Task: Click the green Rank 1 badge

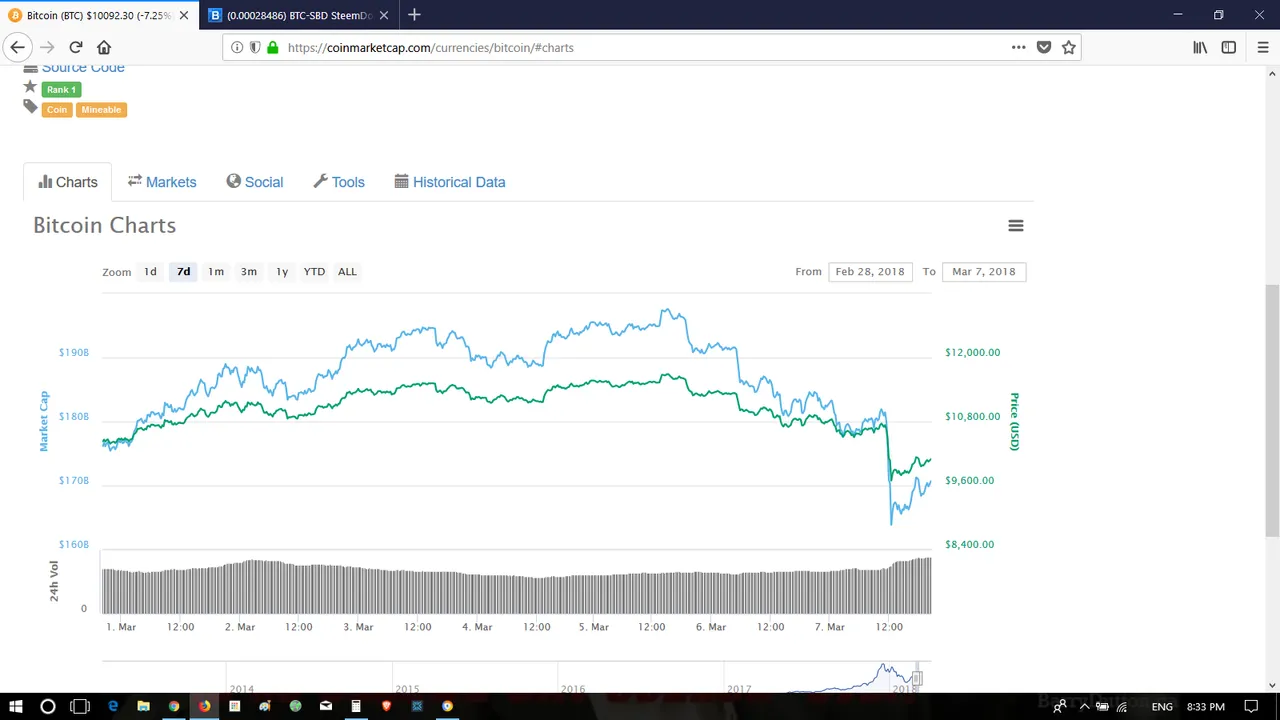Action: pos(61,89)
